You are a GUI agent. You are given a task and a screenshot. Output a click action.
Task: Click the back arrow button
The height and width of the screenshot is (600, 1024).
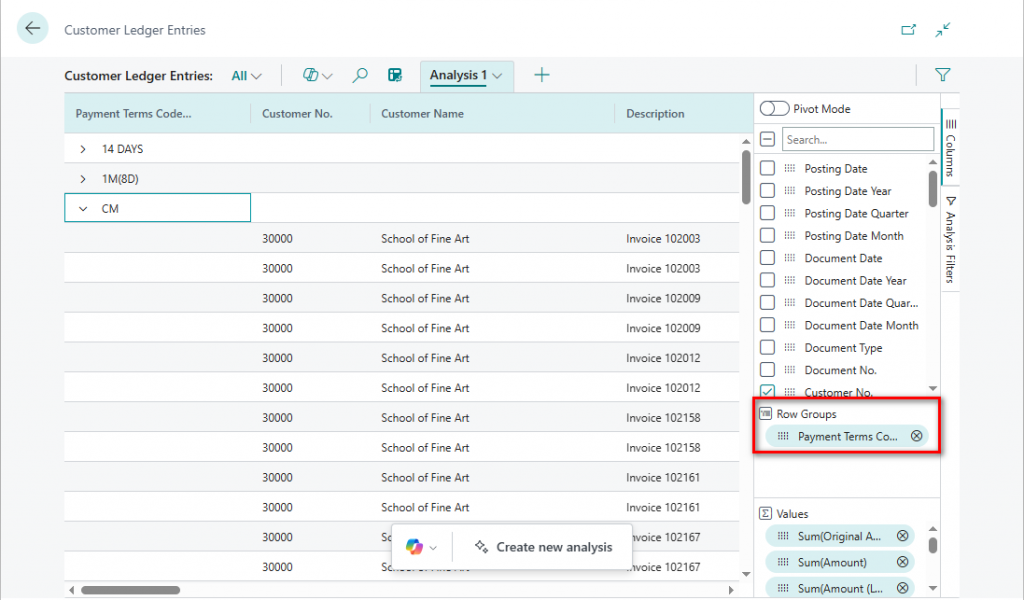tap(32, 29)
